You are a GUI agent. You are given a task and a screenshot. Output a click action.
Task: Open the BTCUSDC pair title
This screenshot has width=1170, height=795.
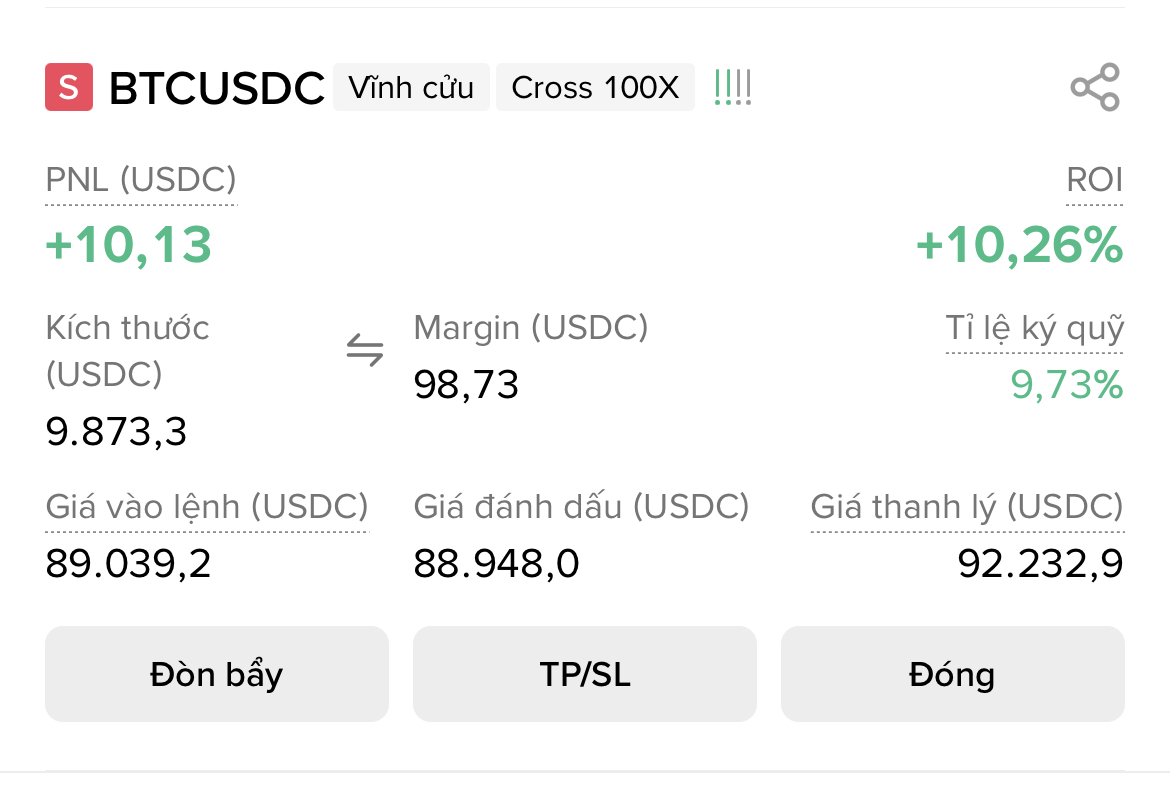coord(217,88)
